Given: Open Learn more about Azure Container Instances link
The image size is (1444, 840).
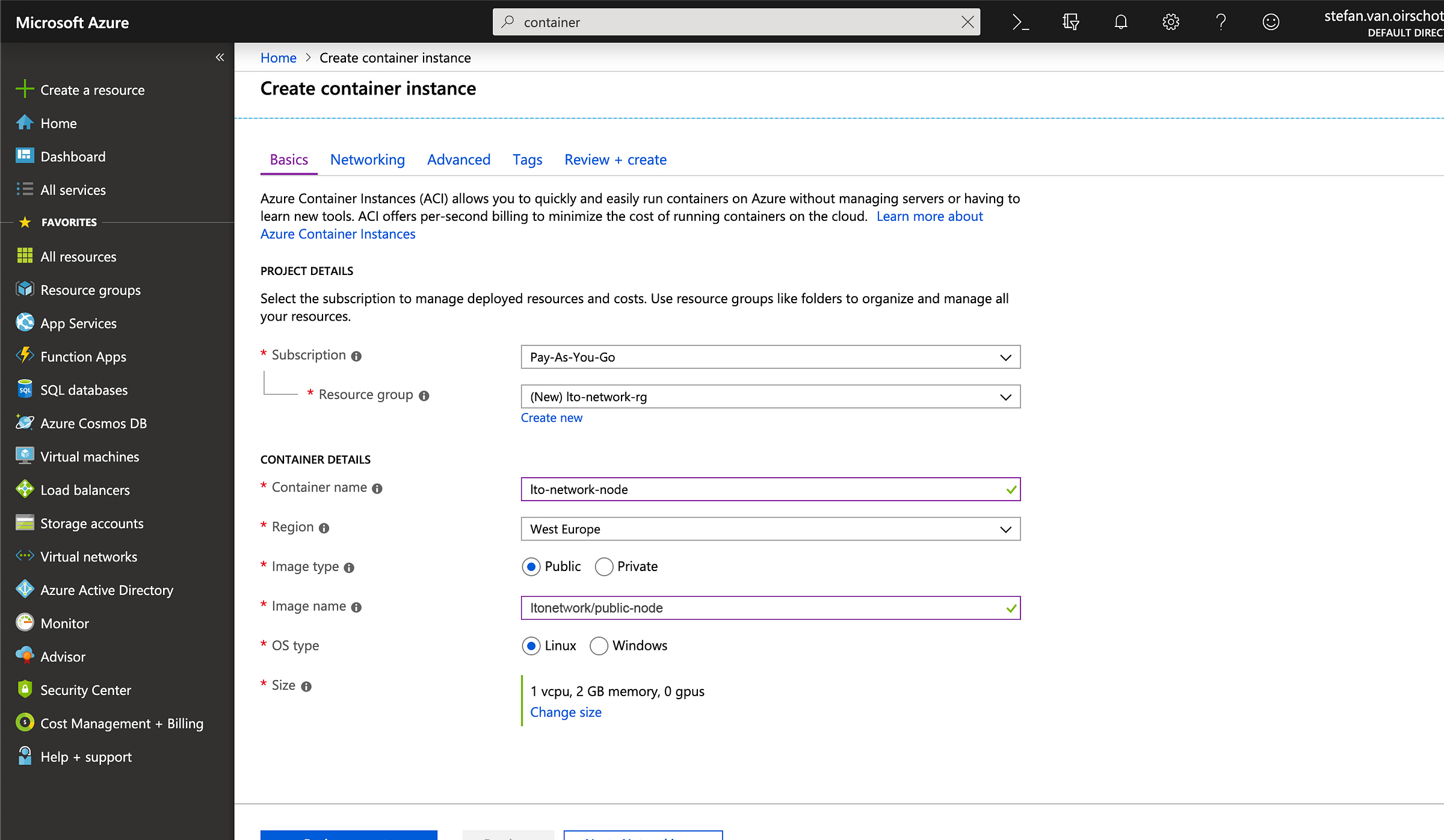Looking at the screenshot, I should pos(929,216).
